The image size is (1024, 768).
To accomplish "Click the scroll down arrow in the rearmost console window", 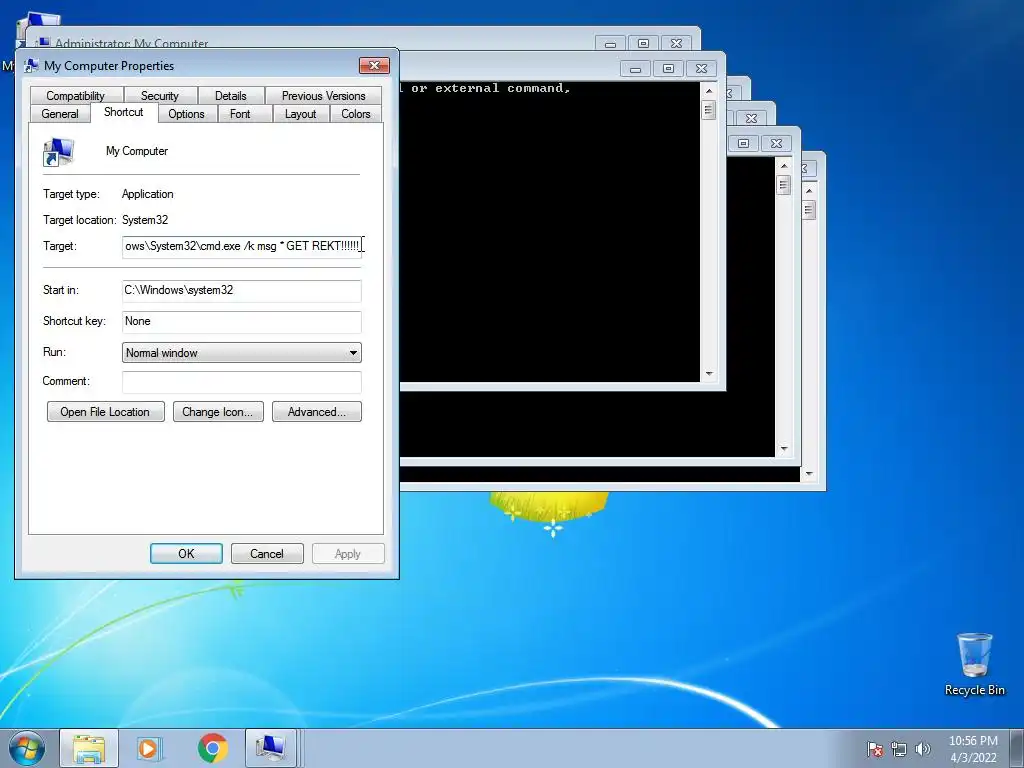I will pos(809,474).
